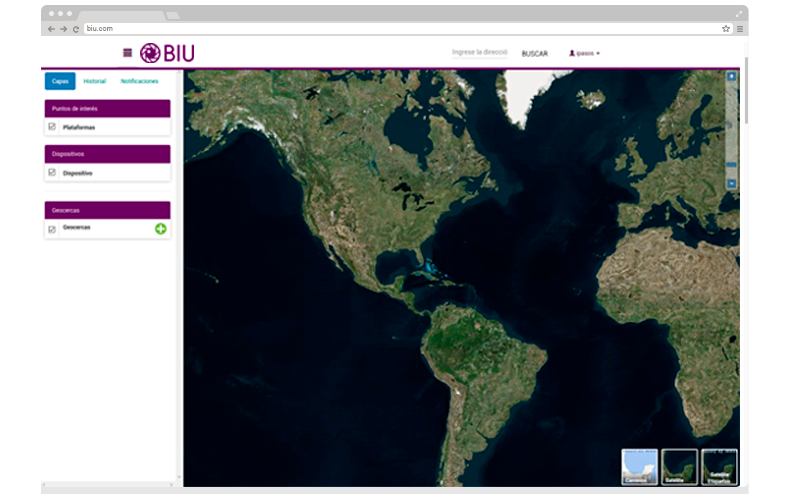This screenshot has width=790, height=494.
Task: Click the BIU logo
Action: coord(167,53)
